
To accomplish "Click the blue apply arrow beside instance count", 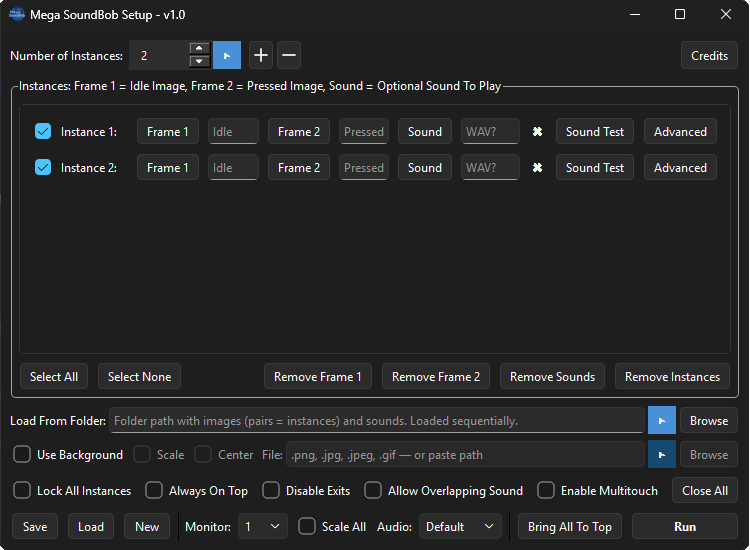I will 227,55.
